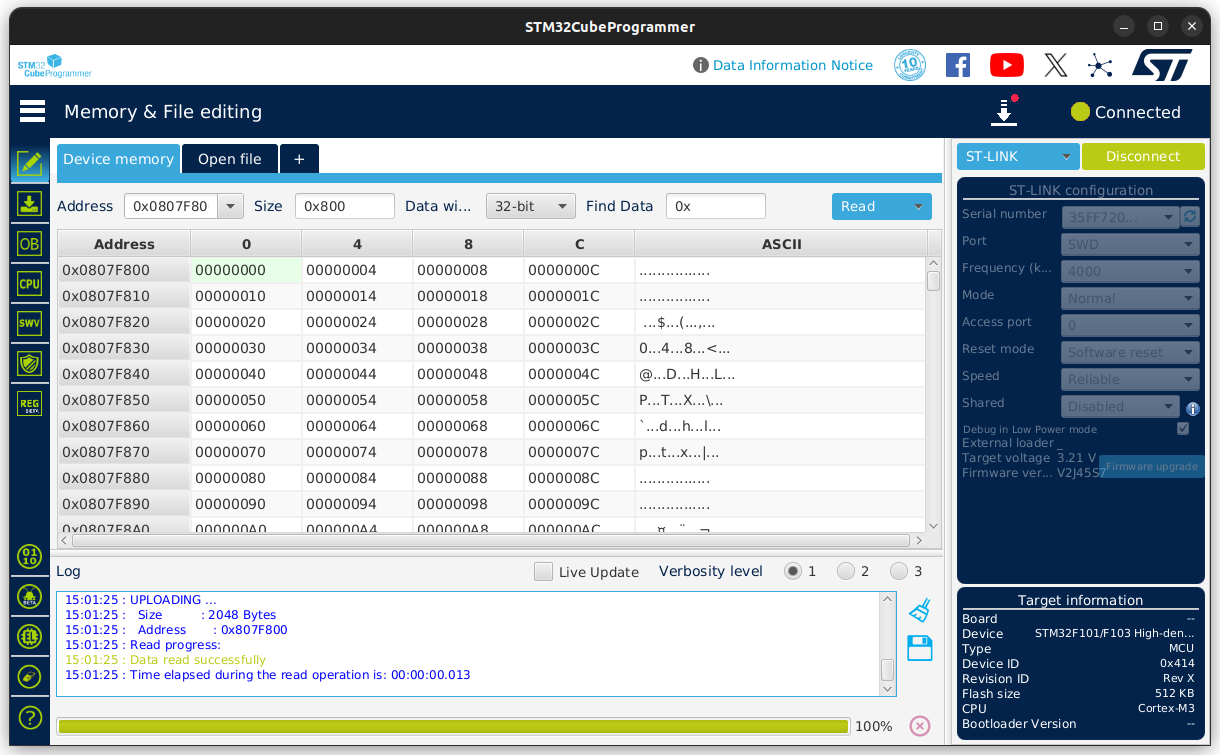
Task: Select cell 00000054 in row 0x0807F850
Action: [357, 400]
